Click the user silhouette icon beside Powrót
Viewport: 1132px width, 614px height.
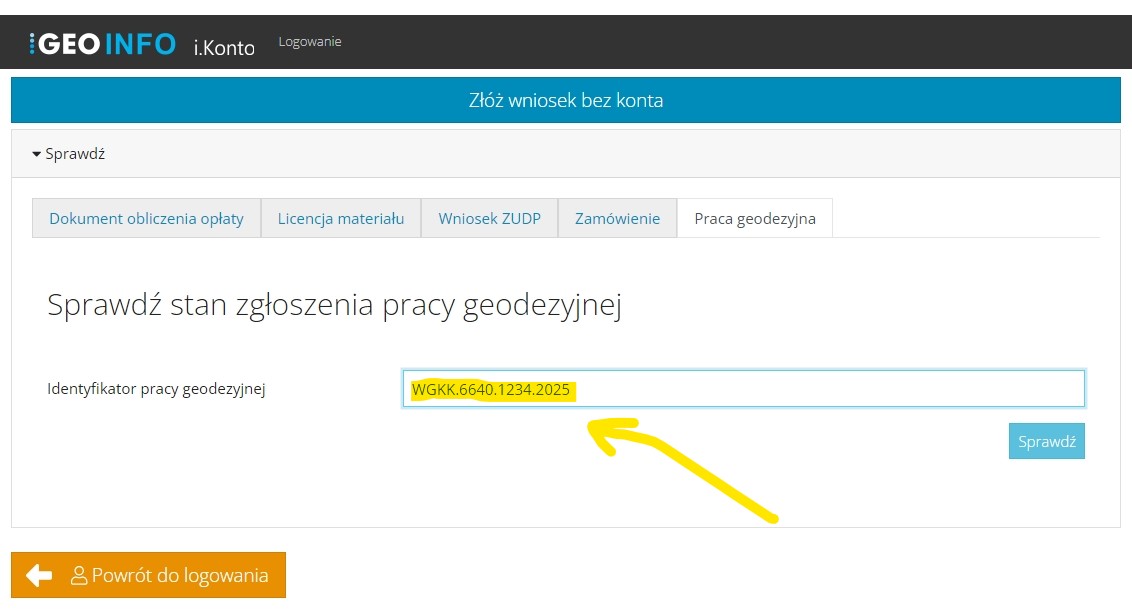(x=79, y=576)
